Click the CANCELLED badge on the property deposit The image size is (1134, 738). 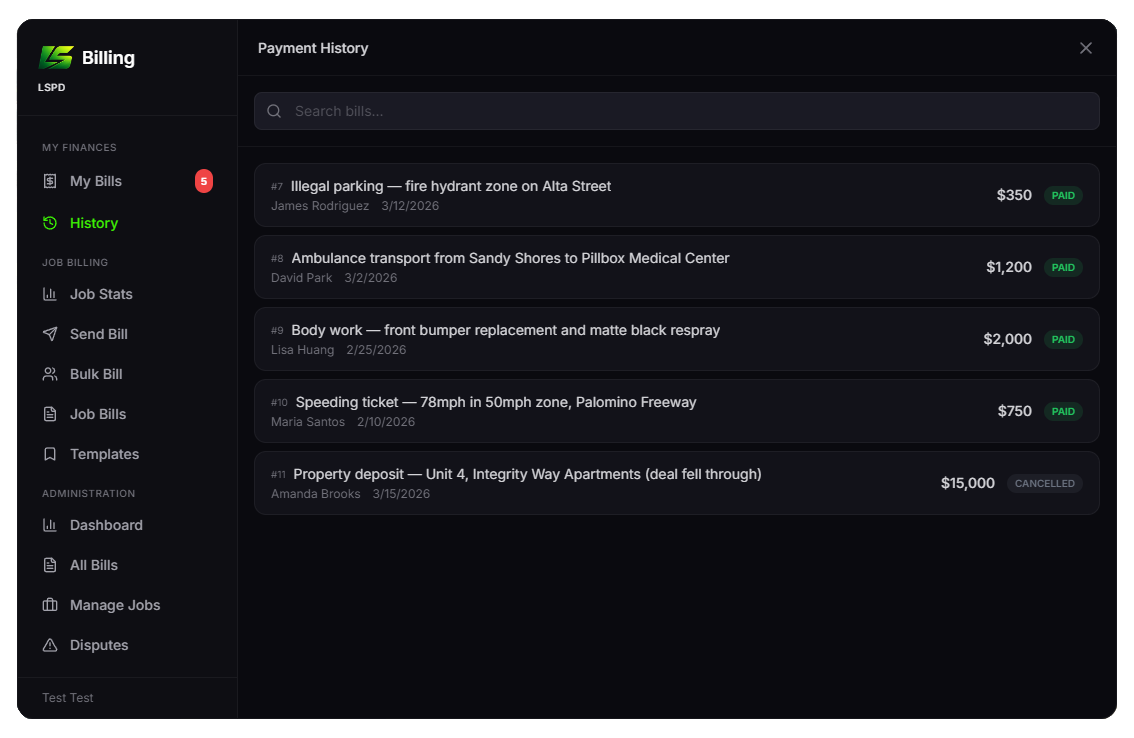click(x=1044, y=483)
